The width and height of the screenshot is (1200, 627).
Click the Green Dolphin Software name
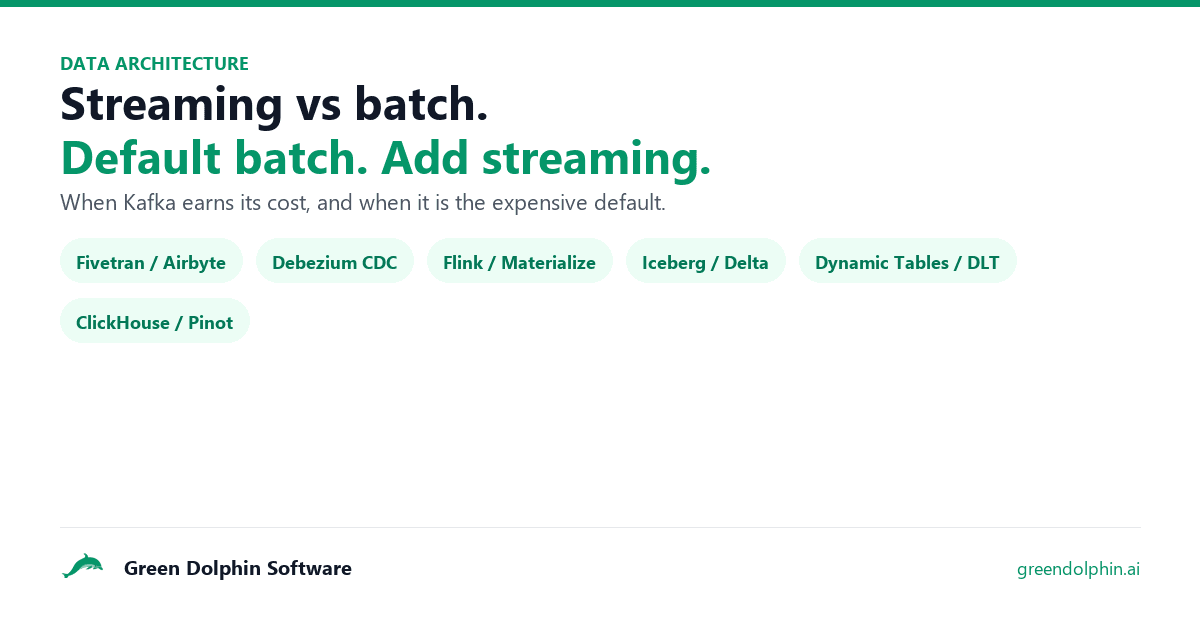pos(238,568)
